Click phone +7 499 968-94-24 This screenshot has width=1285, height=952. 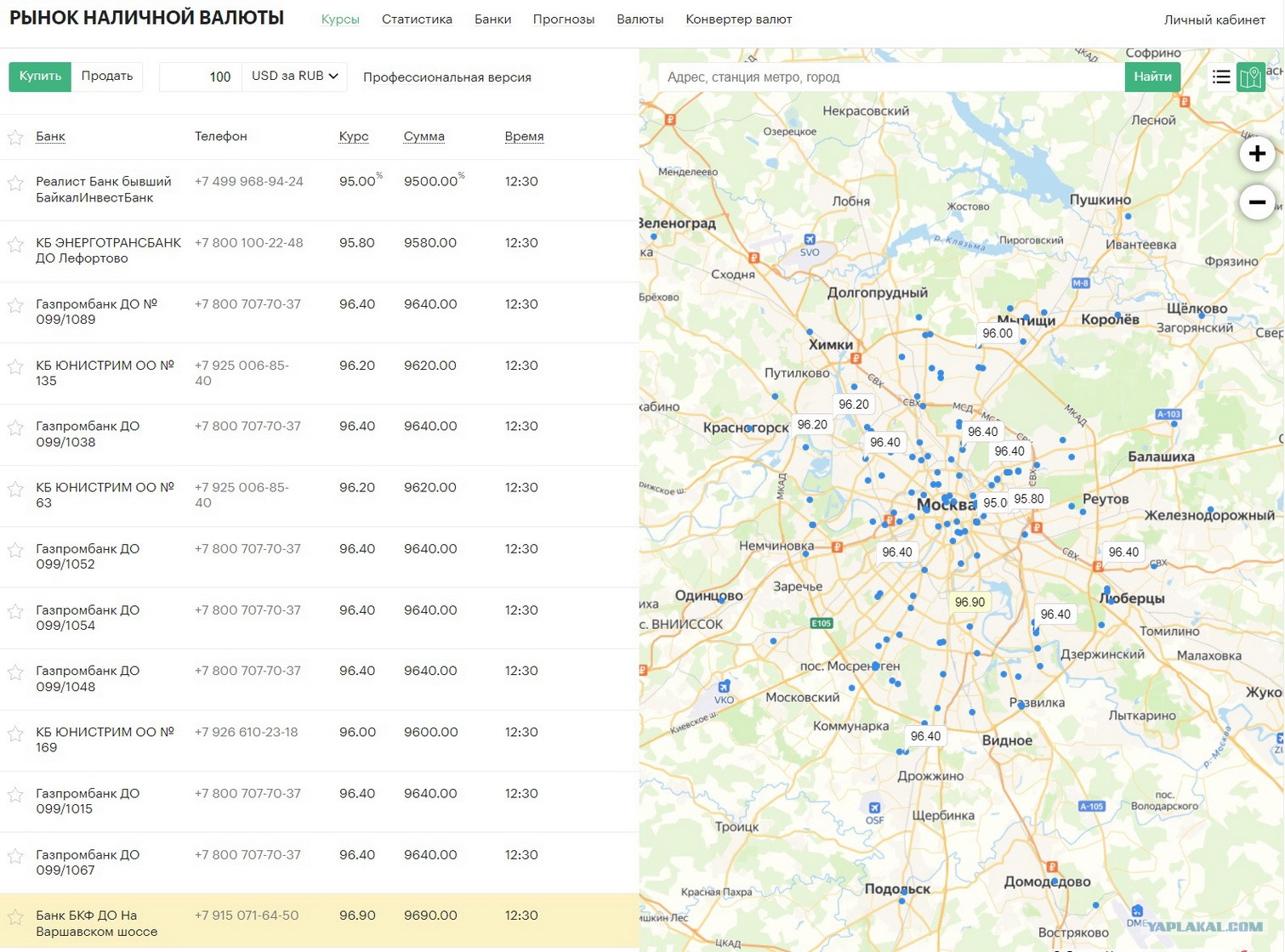pos(248,181)
